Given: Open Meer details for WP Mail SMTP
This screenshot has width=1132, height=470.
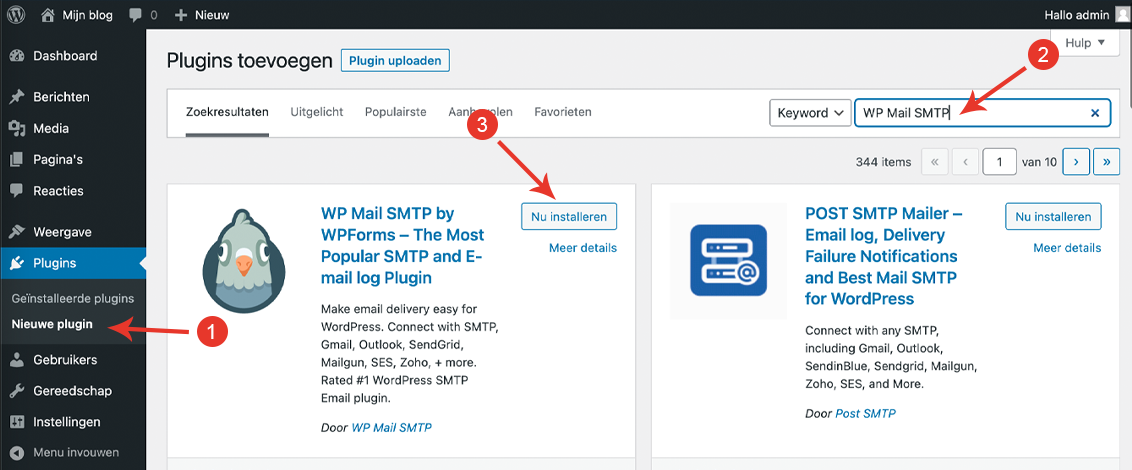Looking at the screenshot, I should (583, 248).
